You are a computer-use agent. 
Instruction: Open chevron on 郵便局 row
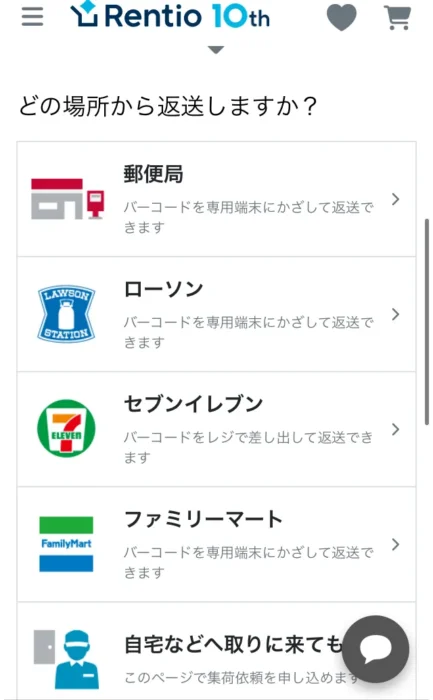[x=396, y=199]
